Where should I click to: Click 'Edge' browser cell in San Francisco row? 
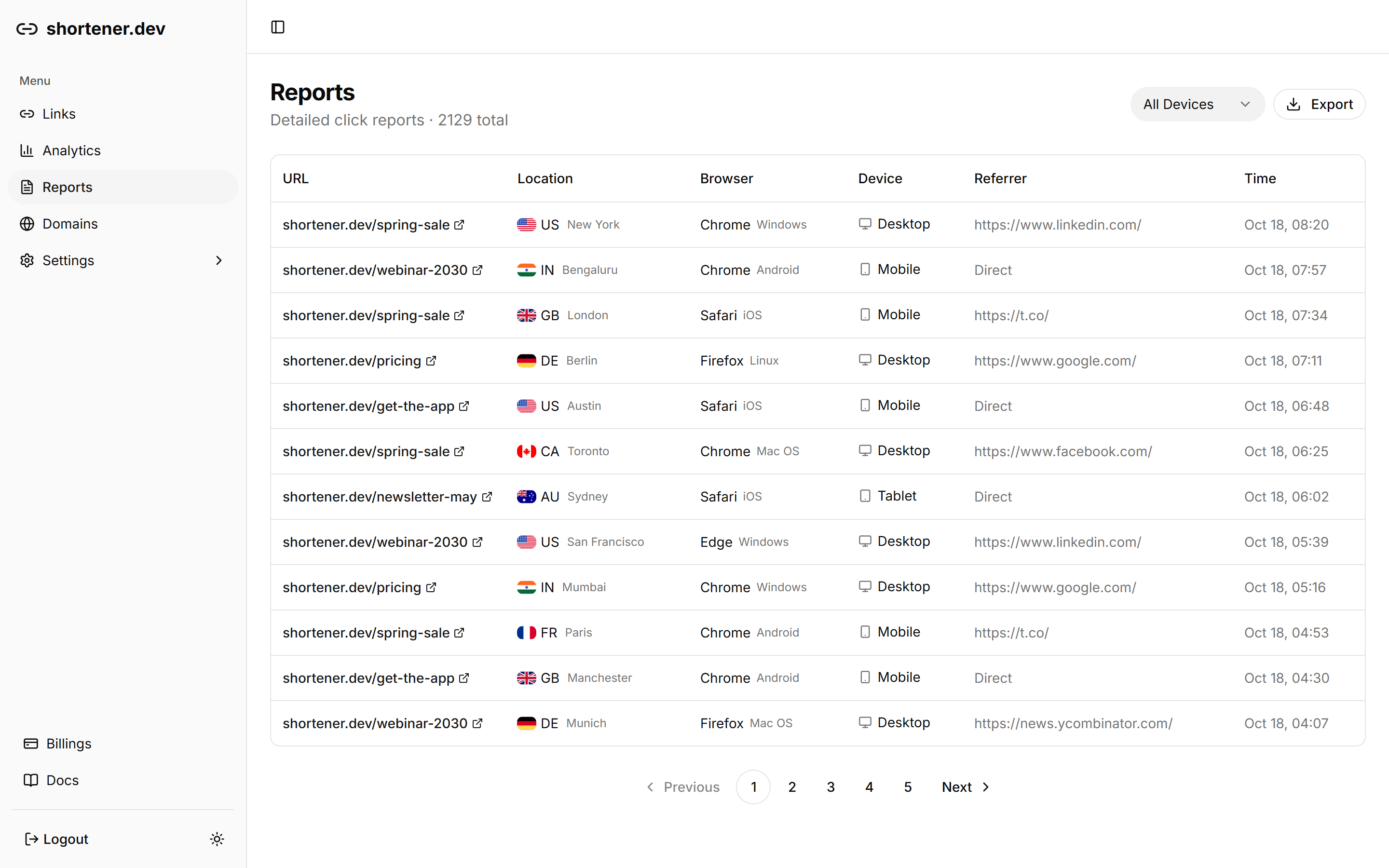716,542
